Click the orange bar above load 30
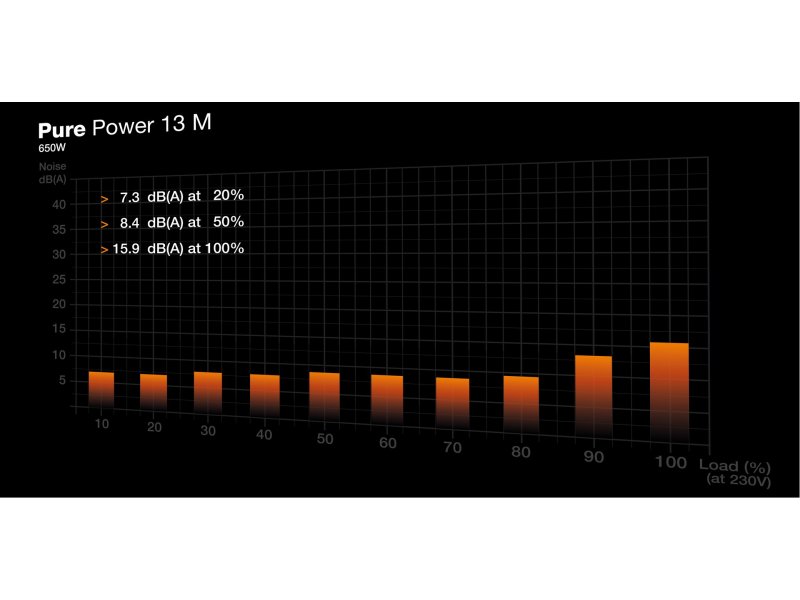Viewport: 800px width, 600px height. tap(208, 393)
